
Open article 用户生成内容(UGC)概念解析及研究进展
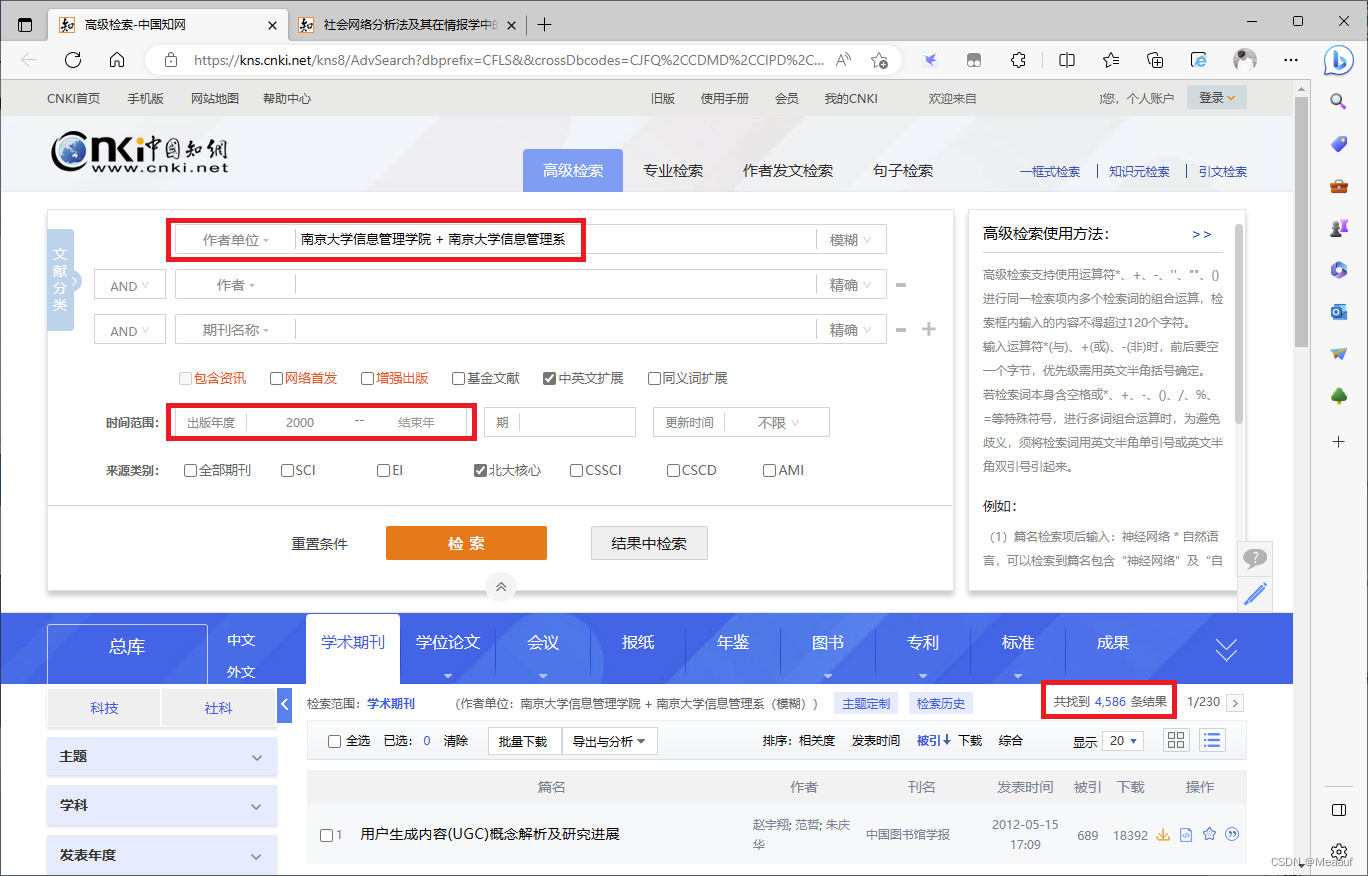490,834
